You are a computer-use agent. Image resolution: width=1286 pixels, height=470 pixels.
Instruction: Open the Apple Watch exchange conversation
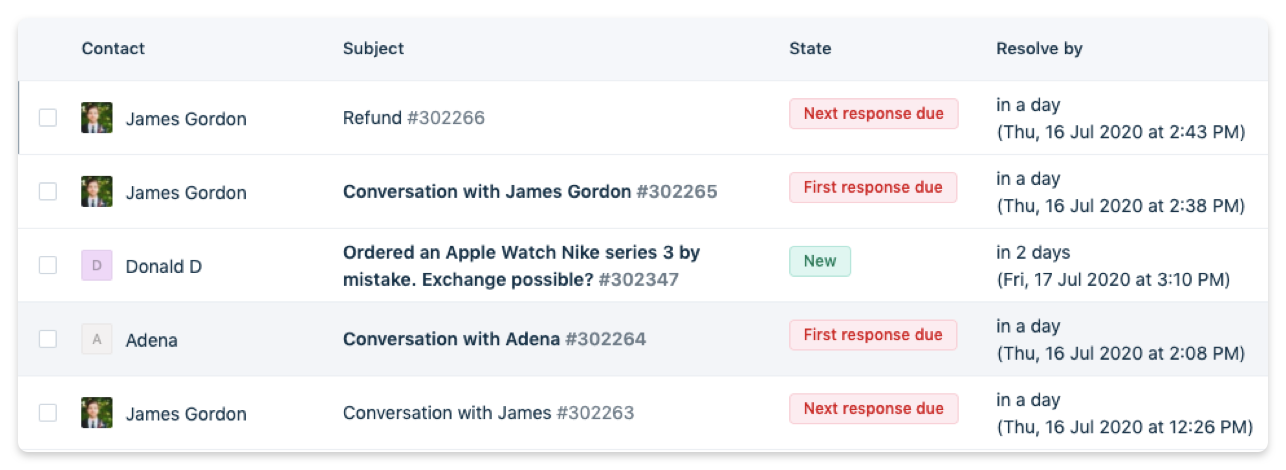521,266
